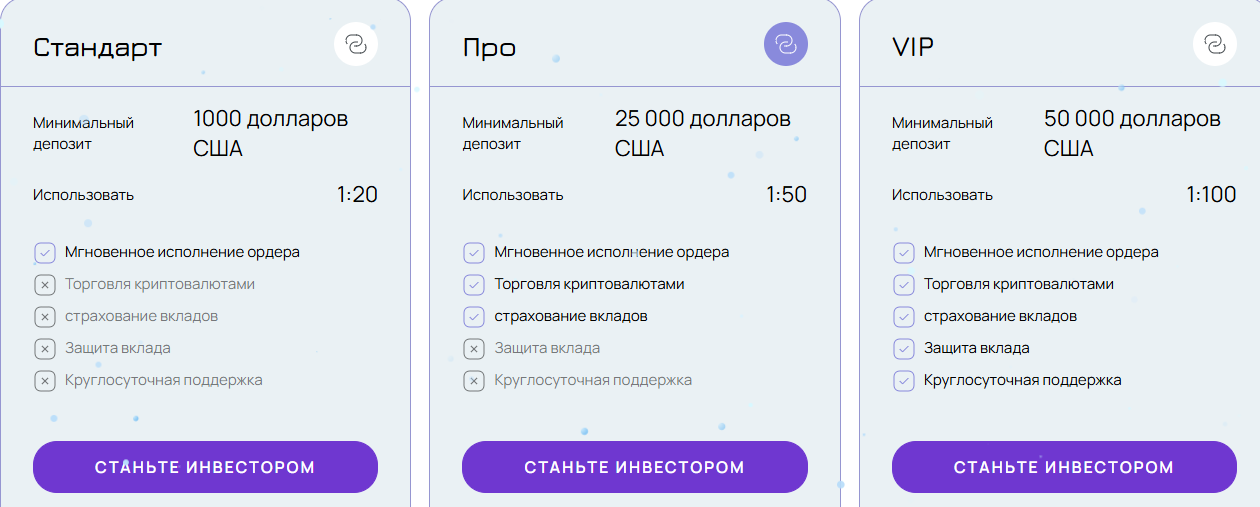1260x507 pixels.
Task: Click the 25 000 долларов США deposit amount
Action: point(702,133)
